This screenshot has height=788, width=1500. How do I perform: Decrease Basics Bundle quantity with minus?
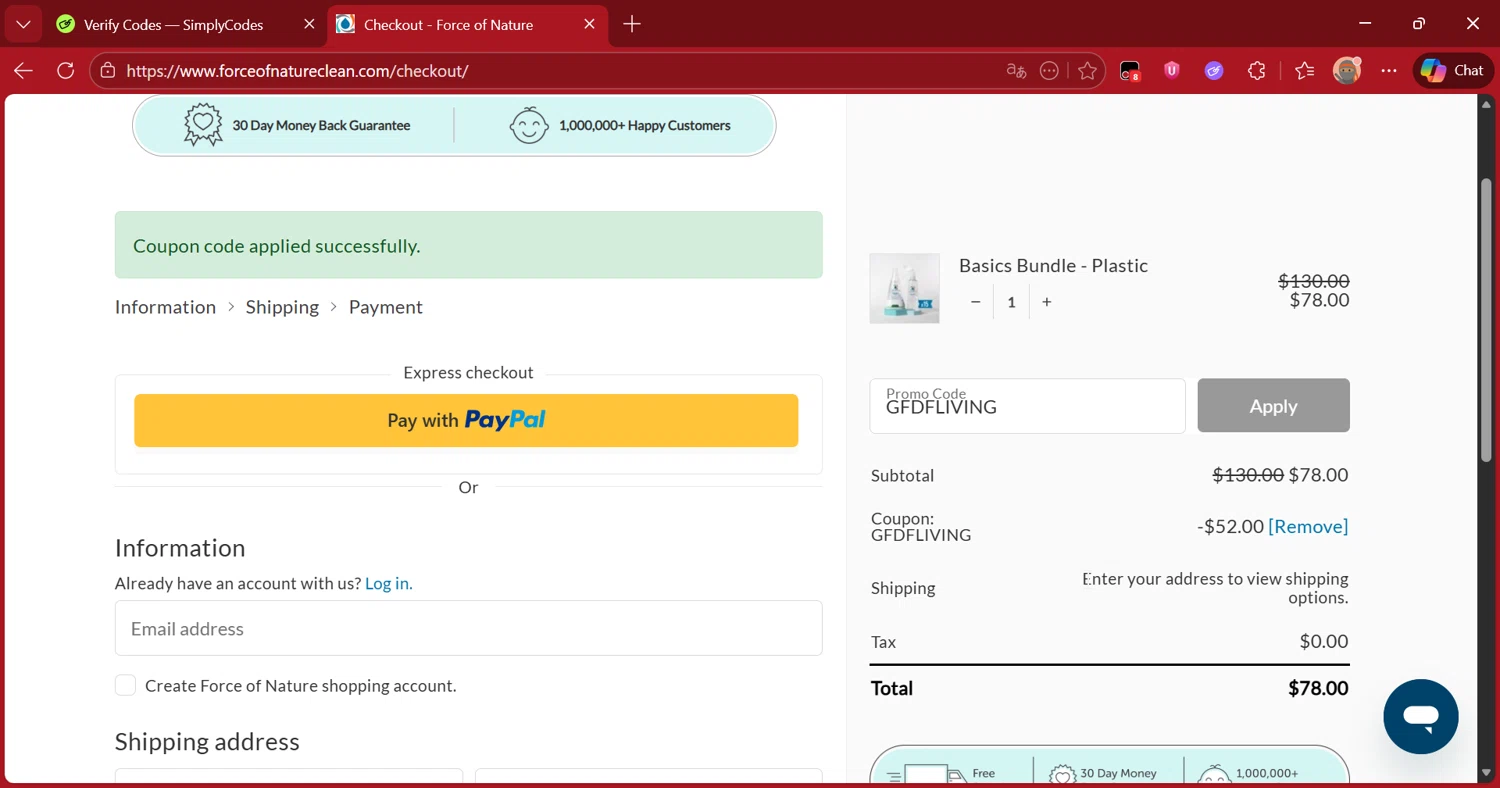click(x=976, y=302)
